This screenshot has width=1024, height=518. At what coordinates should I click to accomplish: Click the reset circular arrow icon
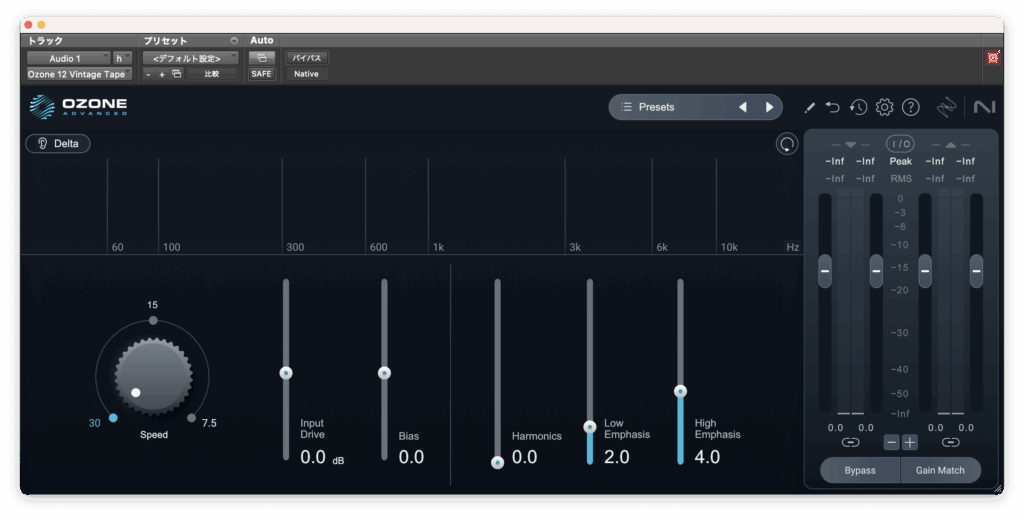click(787, 144)
